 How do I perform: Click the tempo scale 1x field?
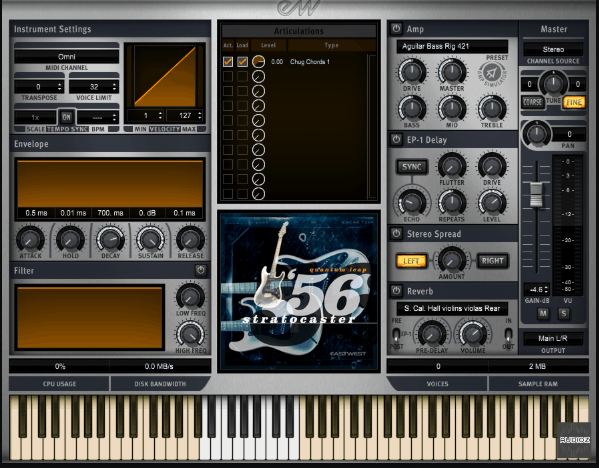point(36,117)
